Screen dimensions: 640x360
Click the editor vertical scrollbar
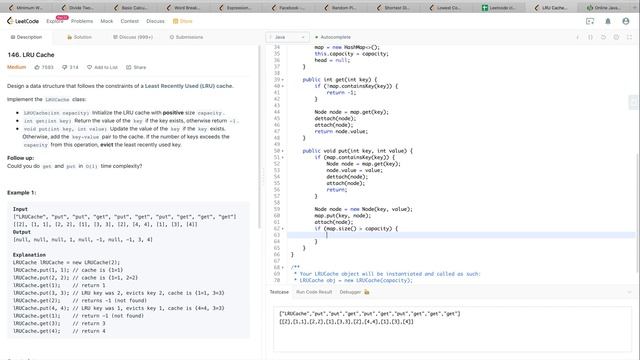[x=638, y=212]
